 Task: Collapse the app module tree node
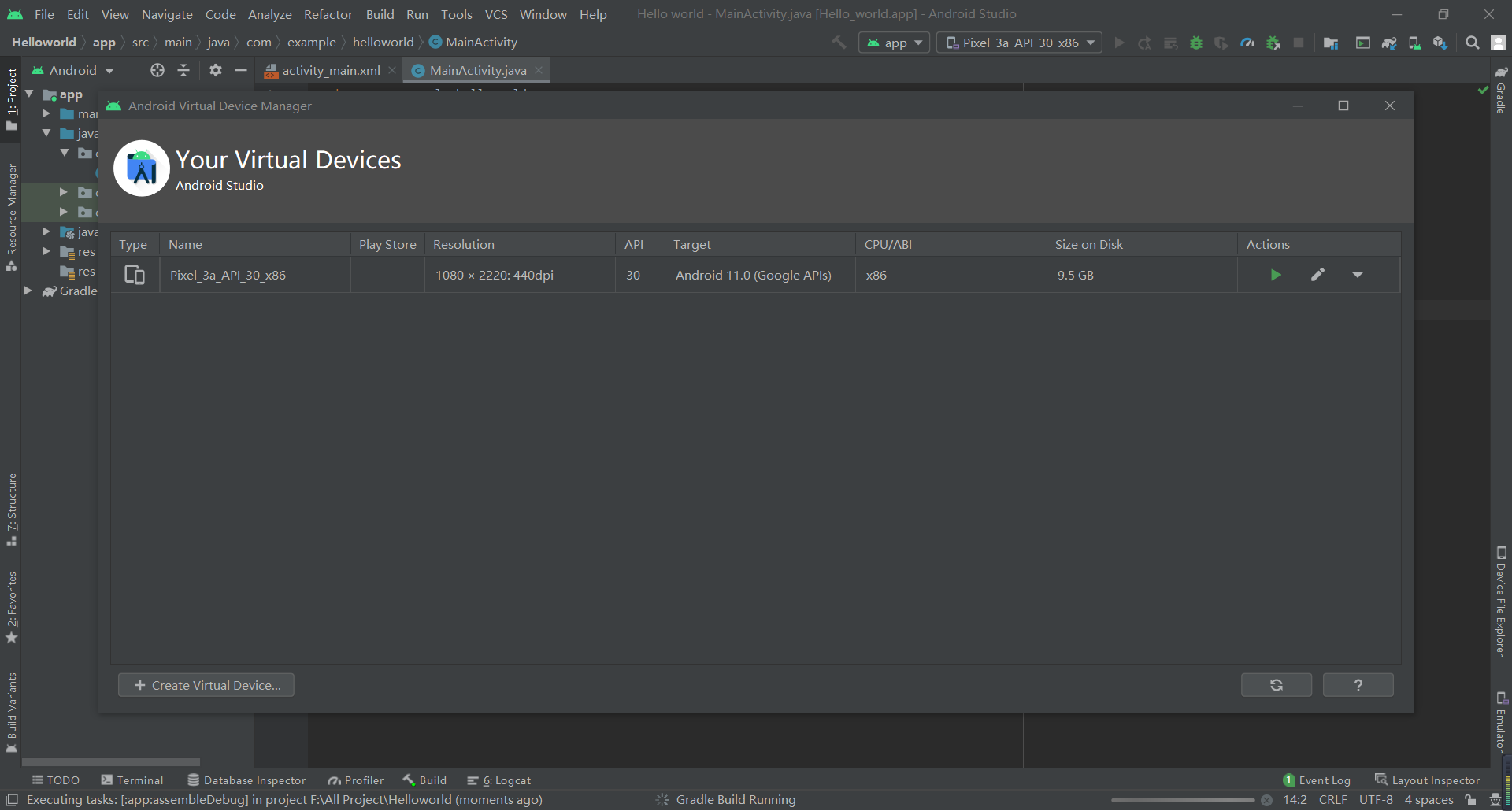tap(29, 94)
